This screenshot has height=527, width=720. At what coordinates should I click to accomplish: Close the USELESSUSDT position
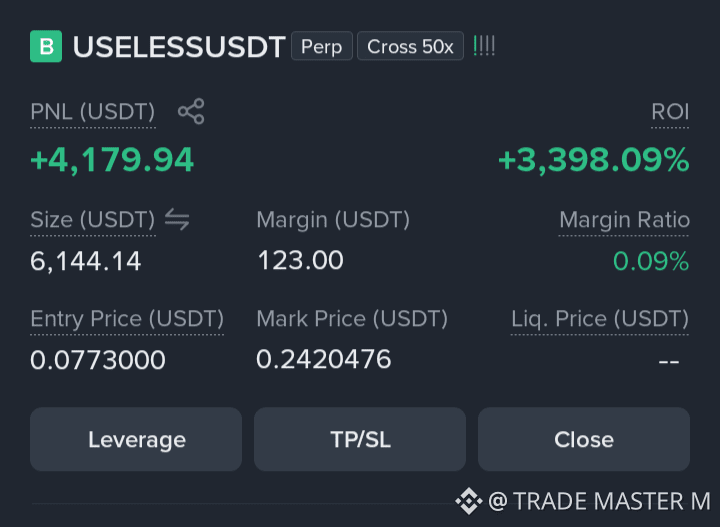click(584, 439)
